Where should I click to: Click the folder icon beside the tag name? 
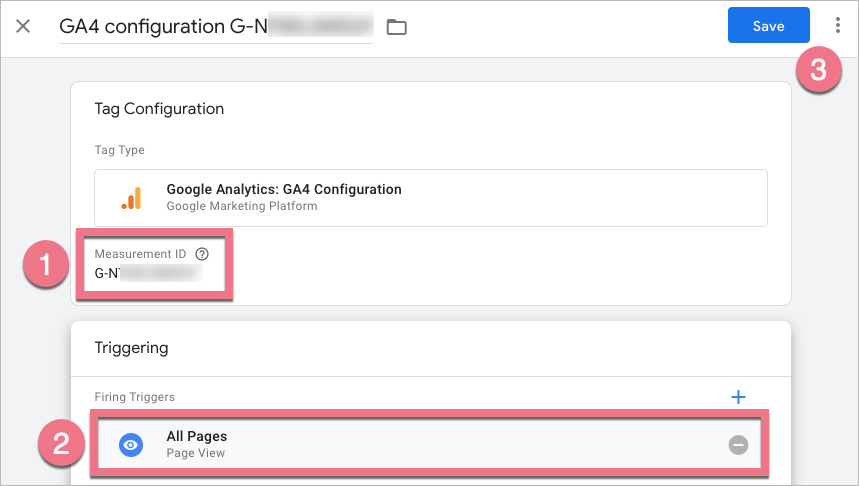(x=397, y=27)
